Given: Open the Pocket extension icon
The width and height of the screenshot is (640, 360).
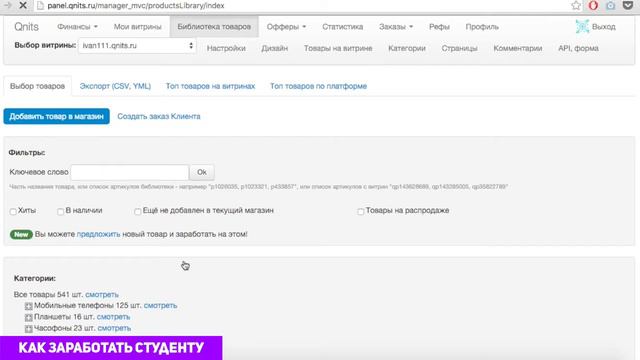Looking at the screenshot, I should tap(628, 5).
